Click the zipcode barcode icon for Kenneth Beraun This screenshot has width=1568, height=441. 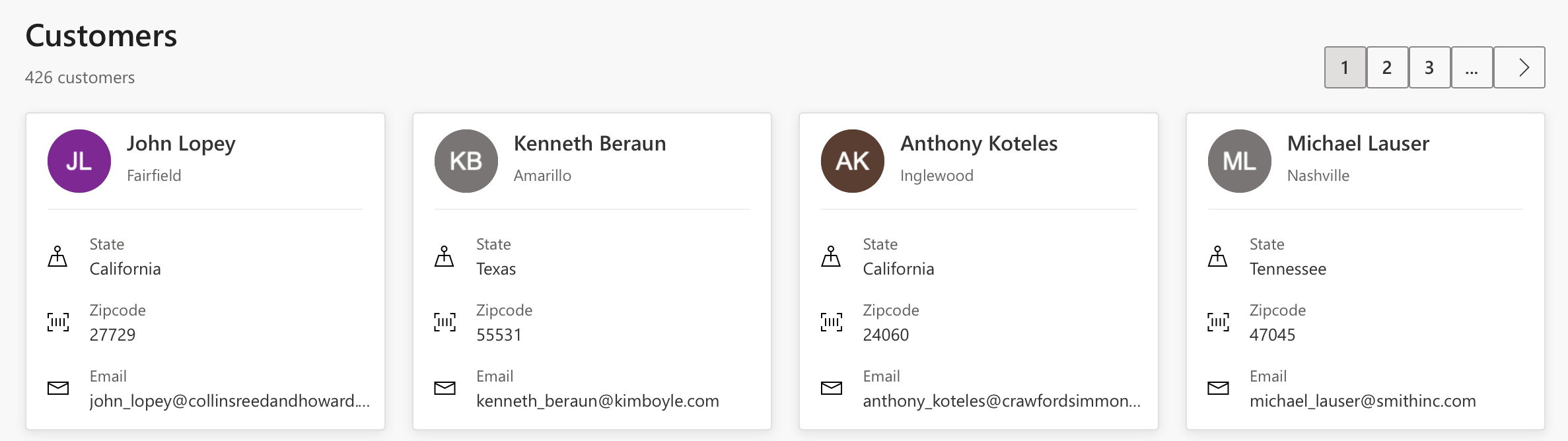coord(445,322)
